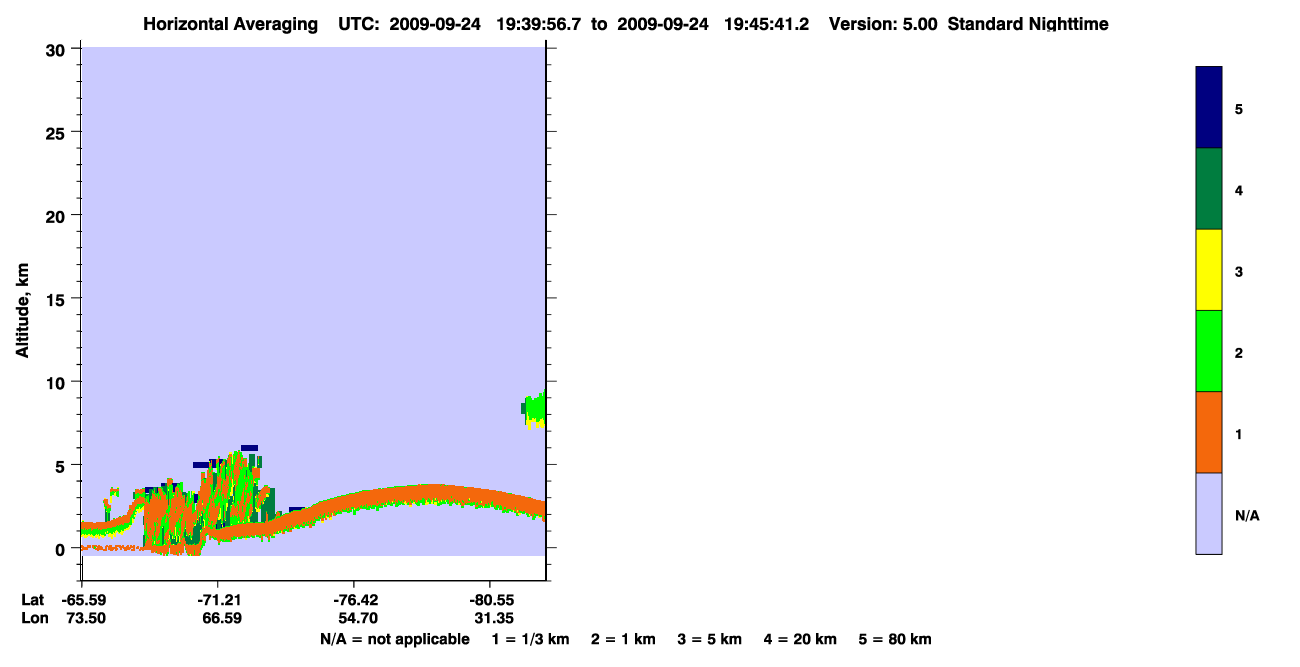
Task: Click the 'Version: 5.00 Standard Nighttime' text
Action: point(968,24)
